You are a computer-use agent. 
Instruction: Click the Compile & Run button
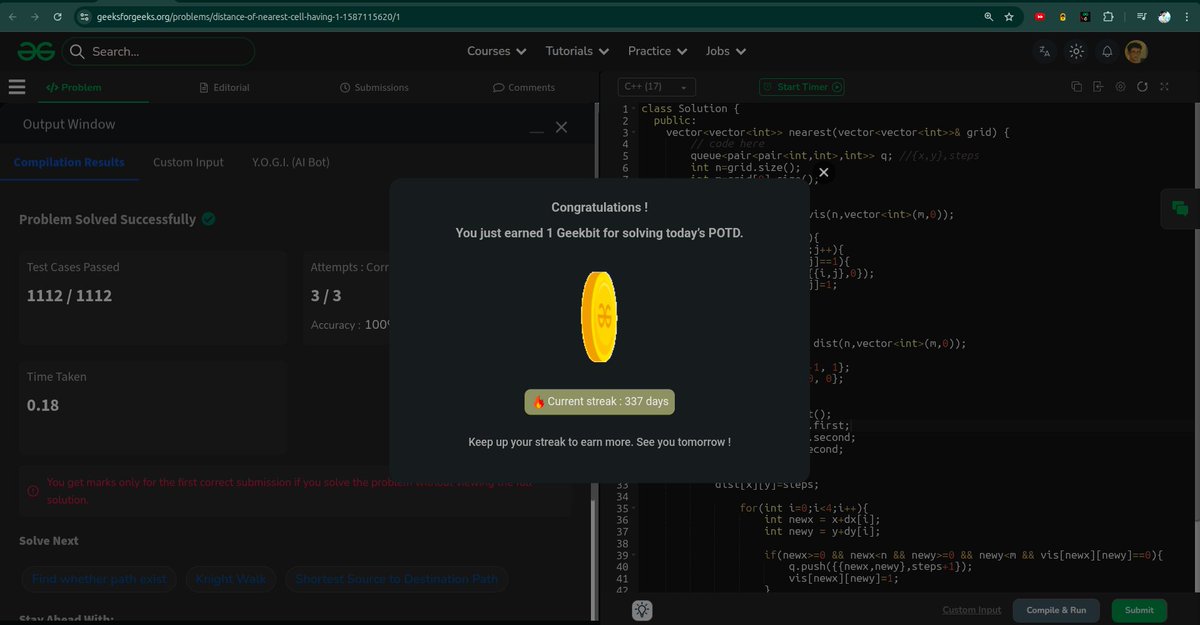click(1056, 610)
